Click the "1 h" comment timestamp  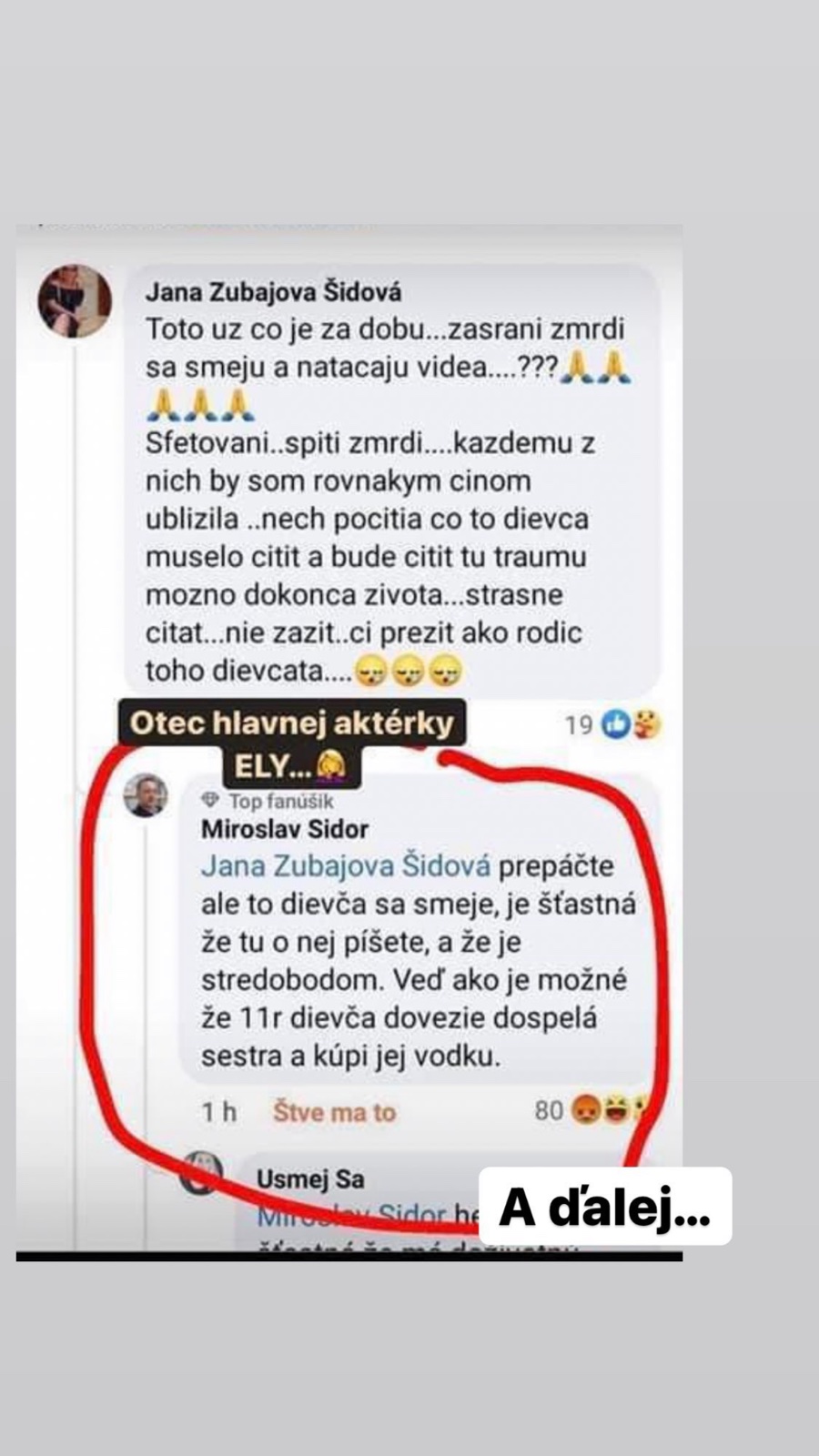pyautogui.click(x=219, y=1112)
